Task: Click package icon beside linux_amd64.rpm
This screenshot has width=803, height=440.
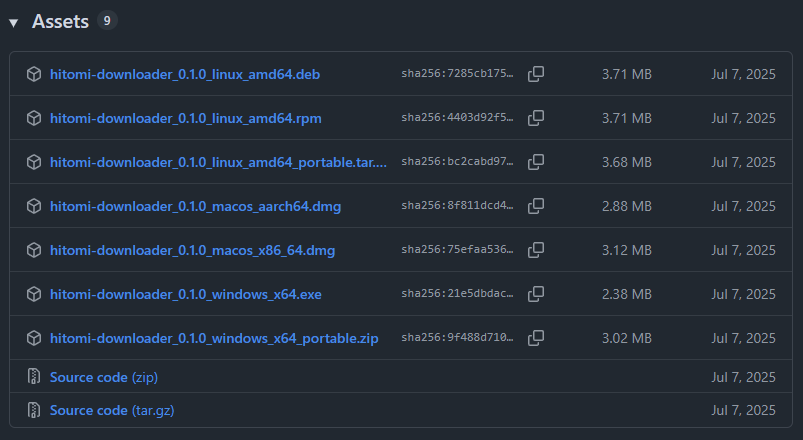Action: tap(34, 118)
